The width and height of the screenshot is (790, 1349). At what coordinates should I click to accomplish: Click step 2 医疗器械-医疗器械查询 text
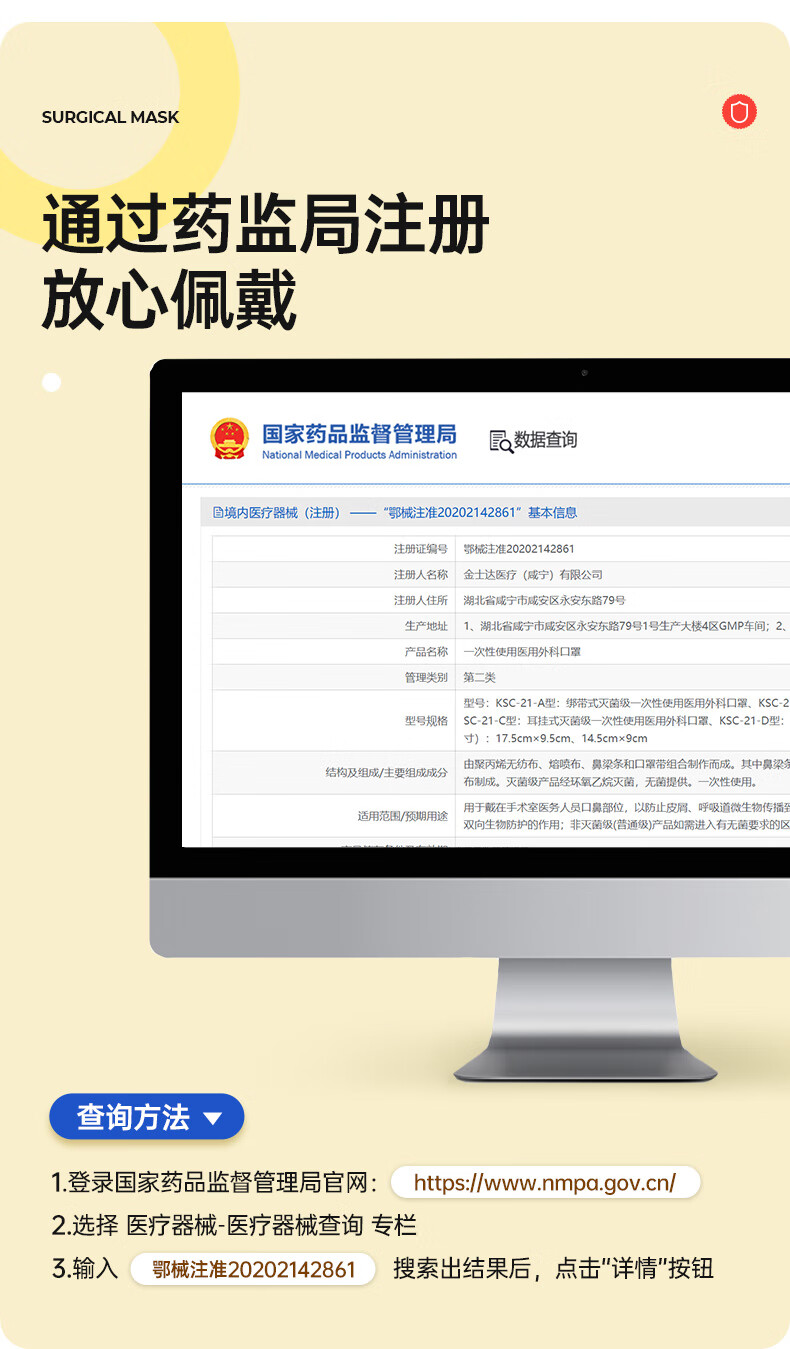tap(246, 1225)
